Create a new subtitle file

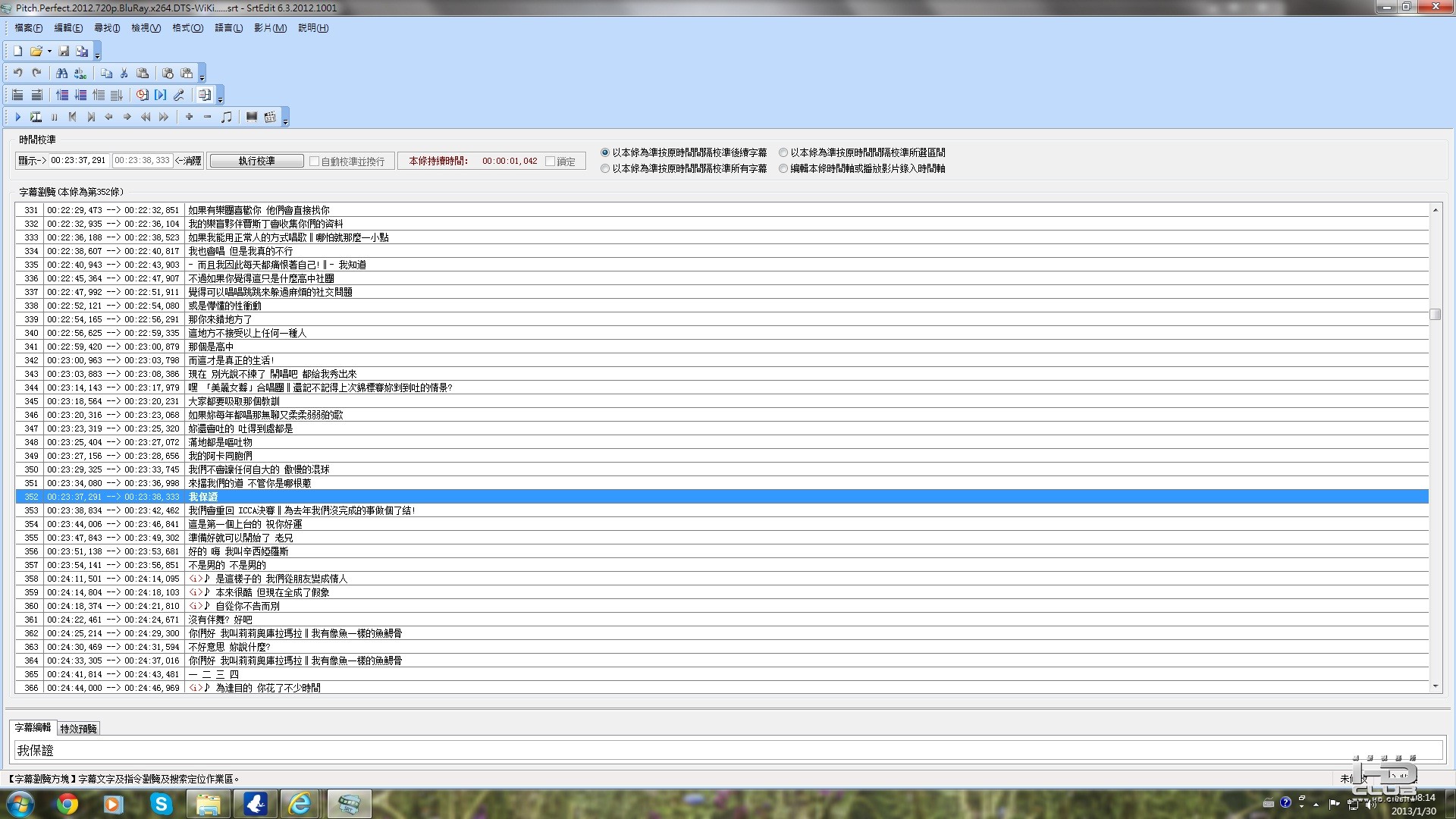(17, 51)
